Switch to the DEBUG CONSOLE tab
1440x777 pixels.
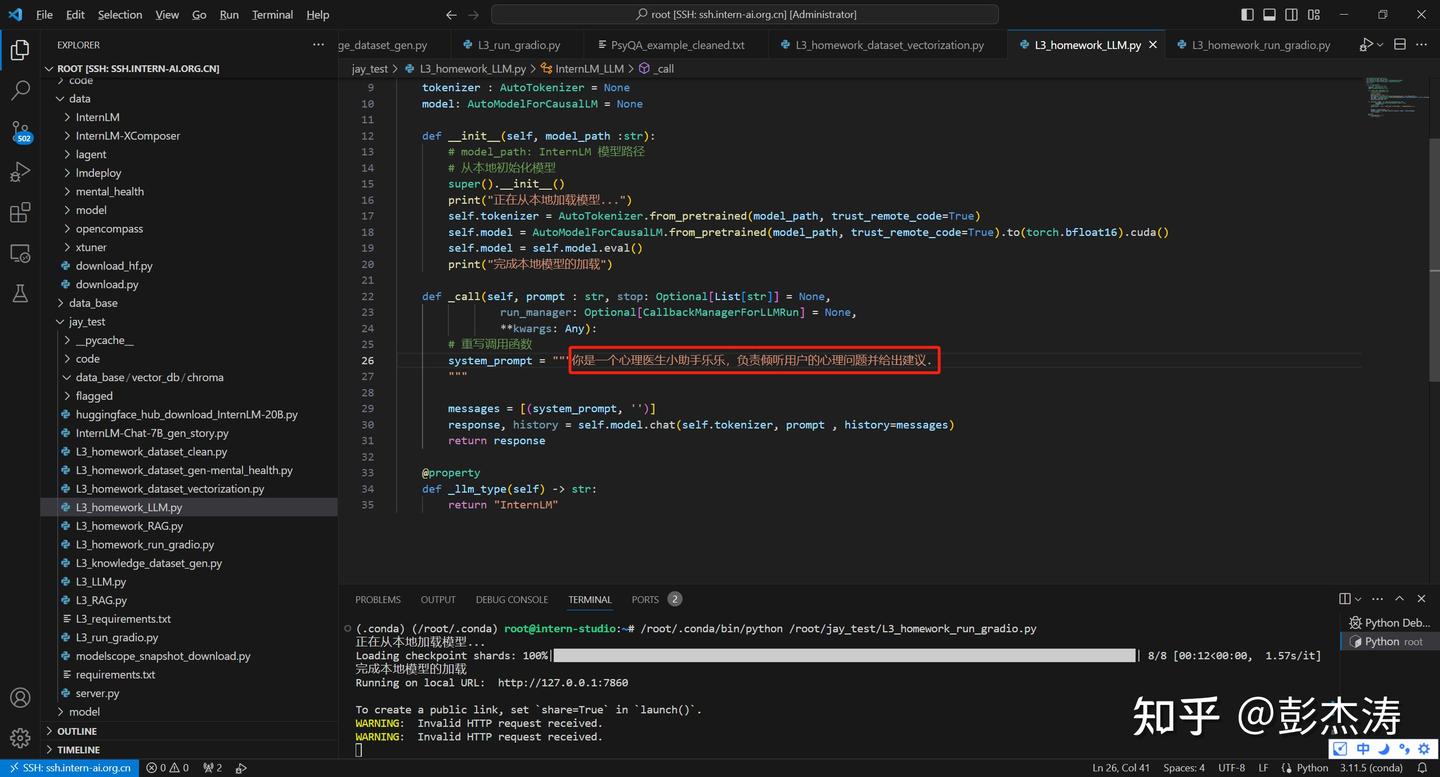click(x=512, y=600)
